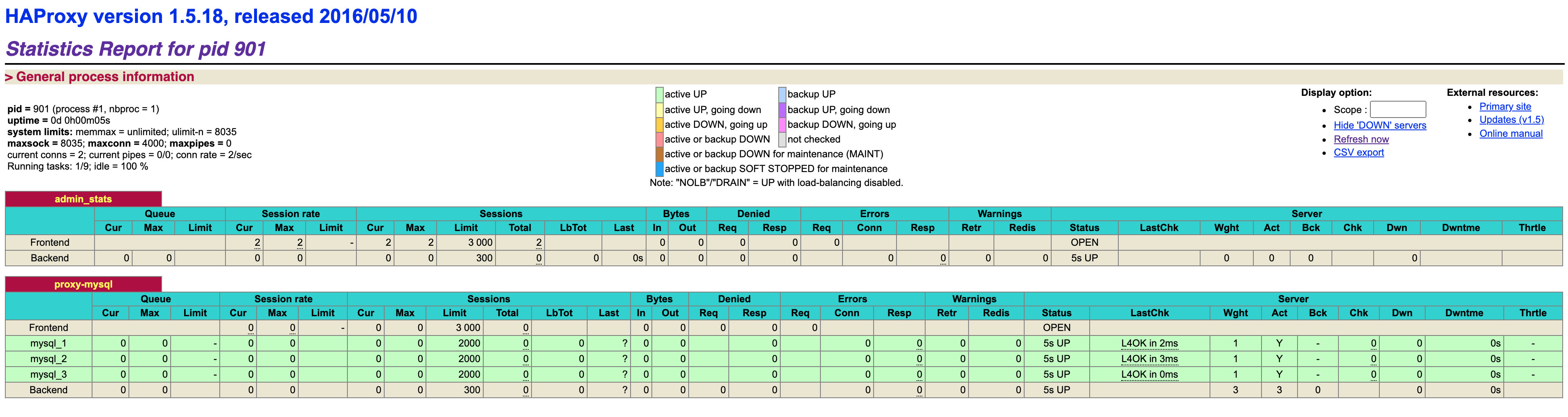This screenshot has height=417, width=1568.
Task: Click the admin_stats proxy title
Action: pos(83,199)
